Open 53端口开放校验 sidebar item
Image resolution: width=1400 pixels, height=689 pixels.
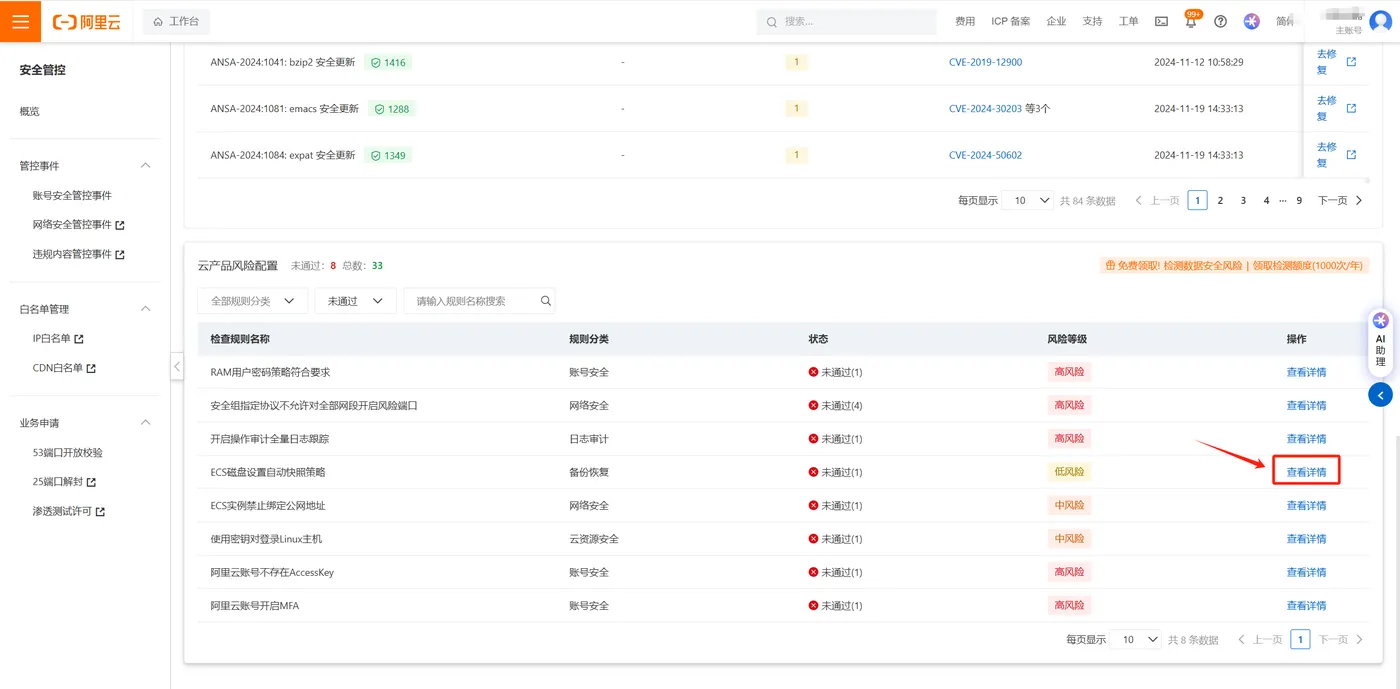(67, 452)
